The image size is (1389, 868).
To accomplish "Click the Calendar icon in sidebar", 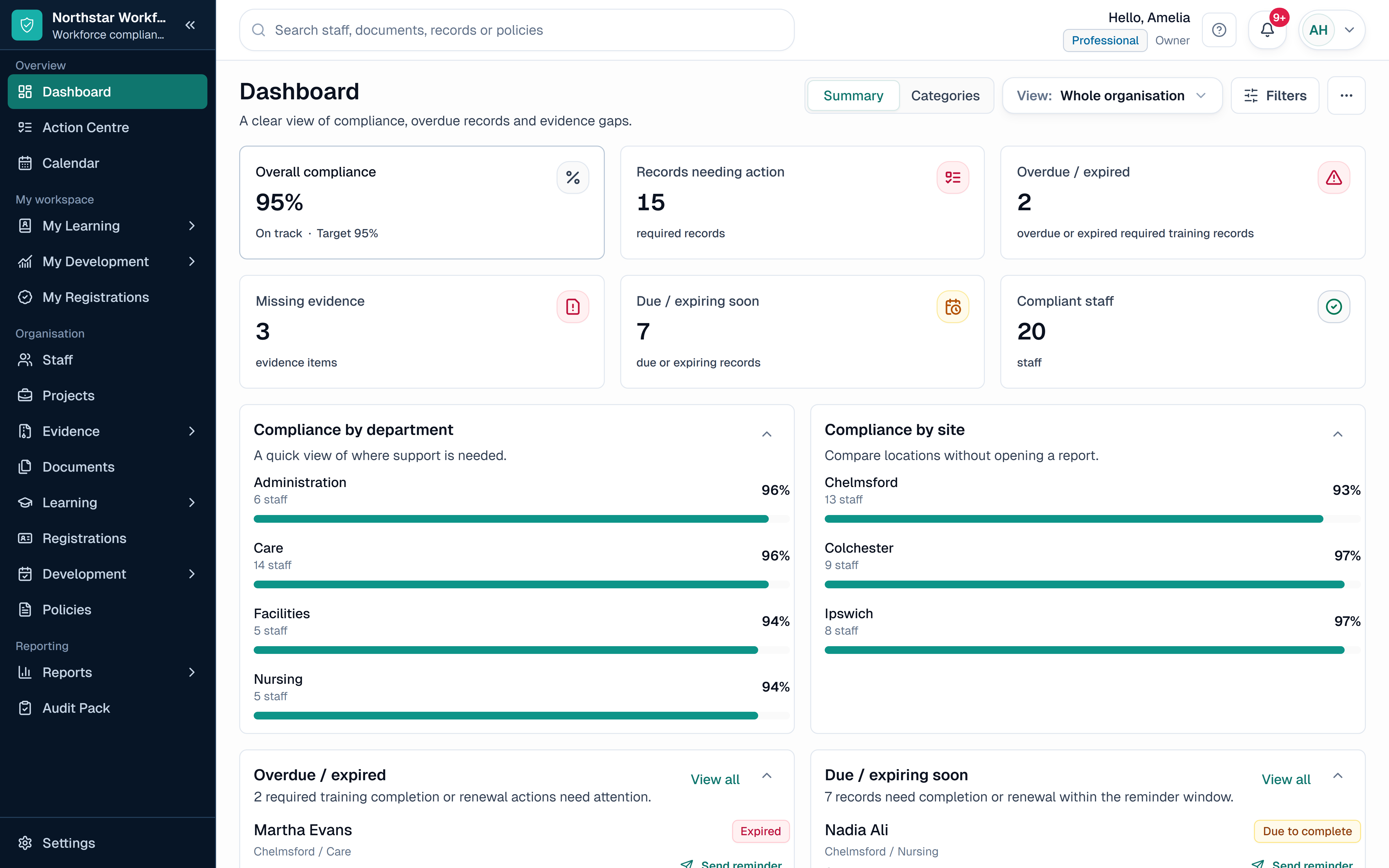I will 25,163.
